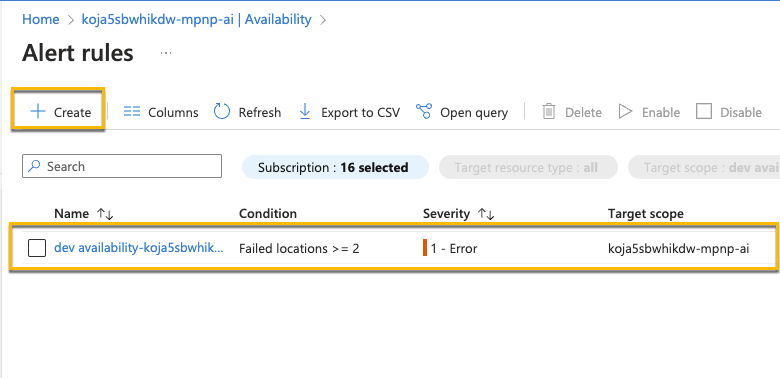Click into the Search input field
This screenshot has width=780, height=378.
coord(122,166)
